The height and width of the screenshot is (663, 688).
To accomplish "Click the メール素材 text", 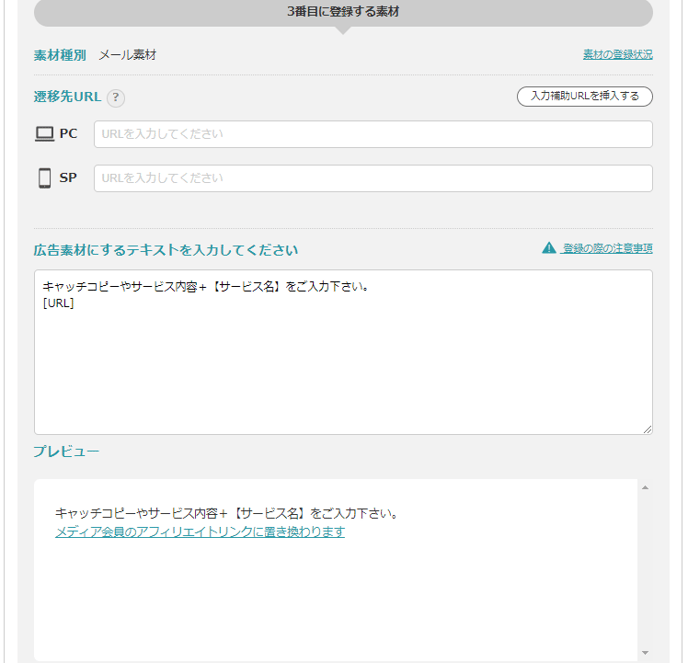I will (x=128, y=55).
